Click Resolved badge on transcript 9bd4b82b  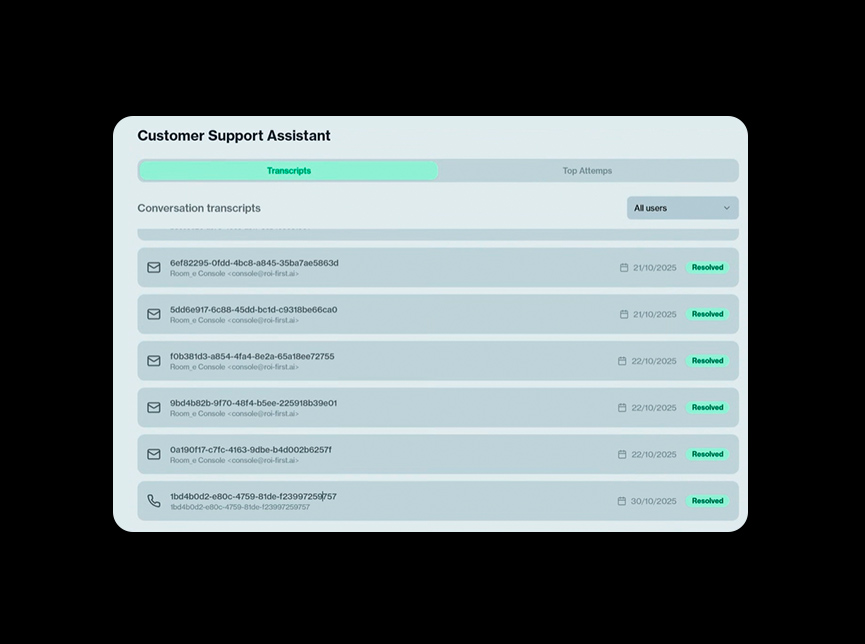click(707, 408)
